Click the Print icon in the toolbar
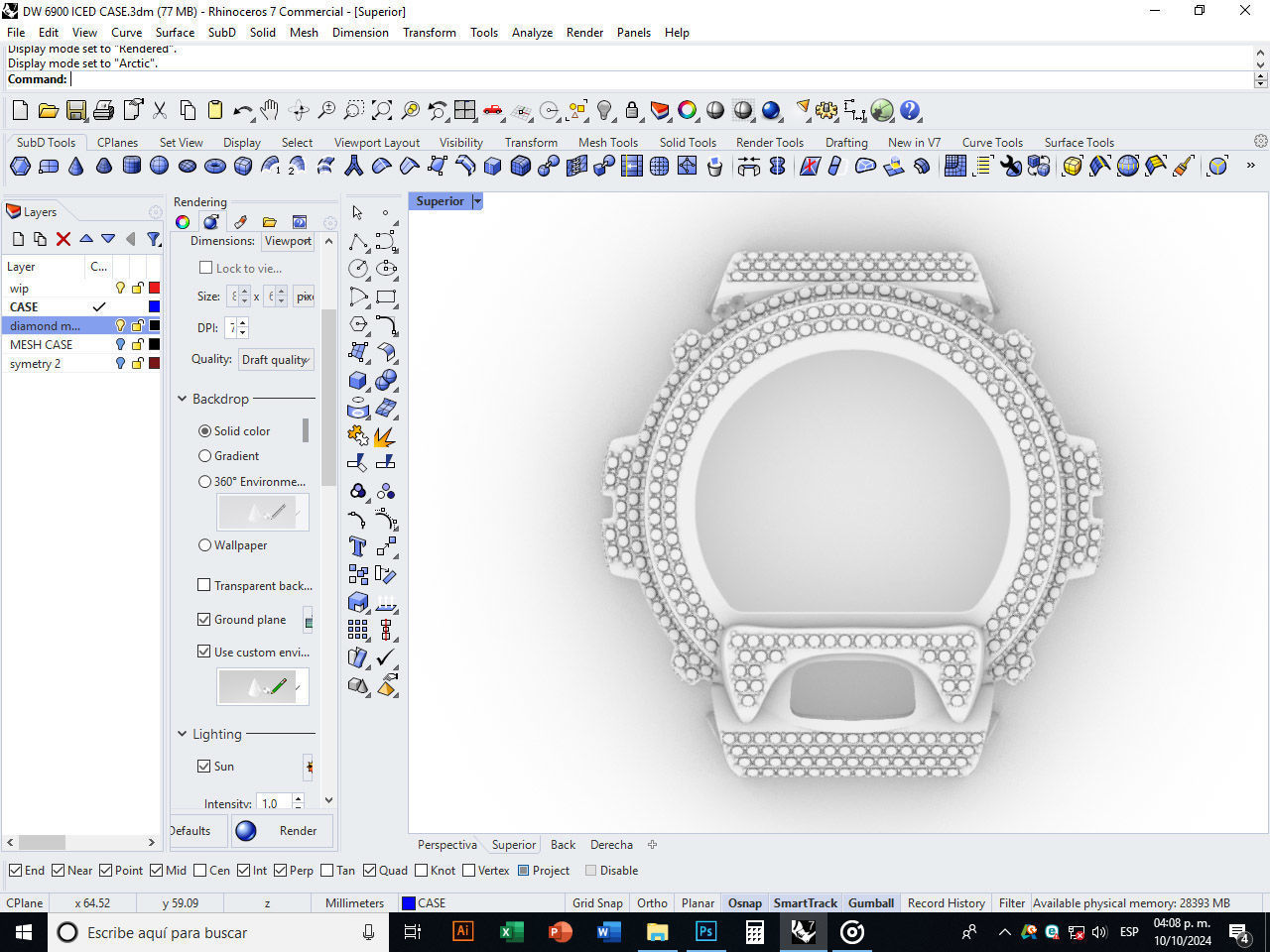 point(103,110)
